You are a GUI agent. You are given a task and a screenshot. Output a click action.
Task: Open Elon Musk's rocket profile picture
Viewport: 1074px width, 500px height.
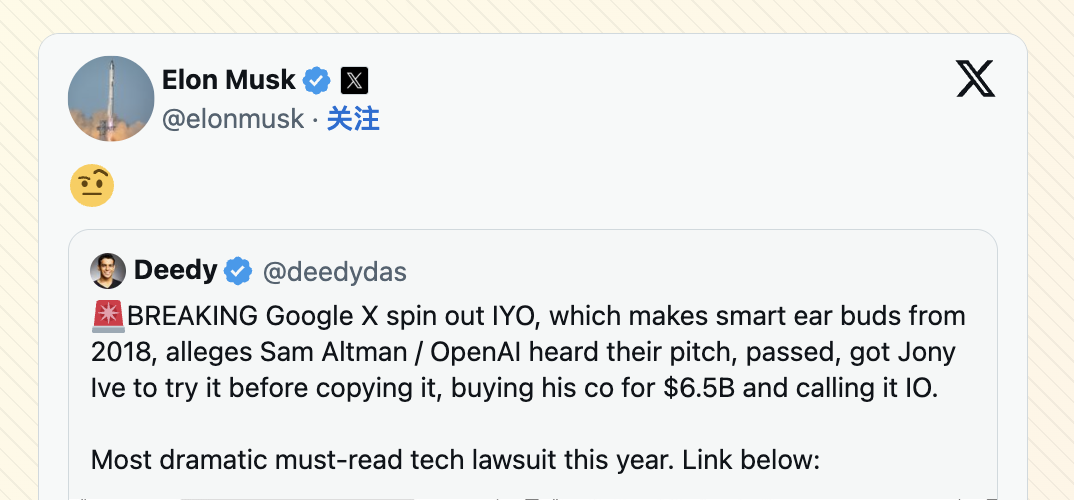point(111,99)
